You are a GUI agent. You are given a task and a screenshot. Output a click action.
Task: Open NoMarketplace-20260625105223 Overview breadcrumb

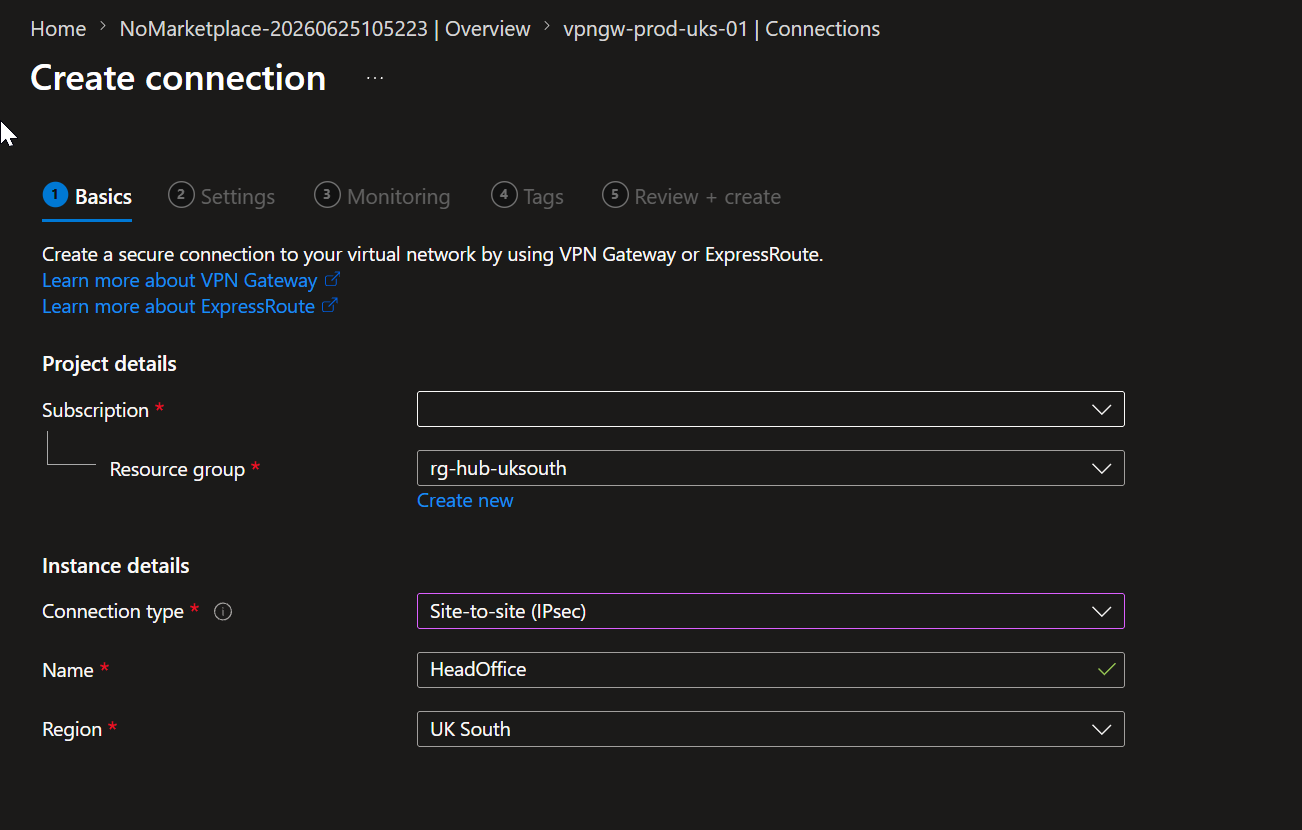tap(325, 29)
